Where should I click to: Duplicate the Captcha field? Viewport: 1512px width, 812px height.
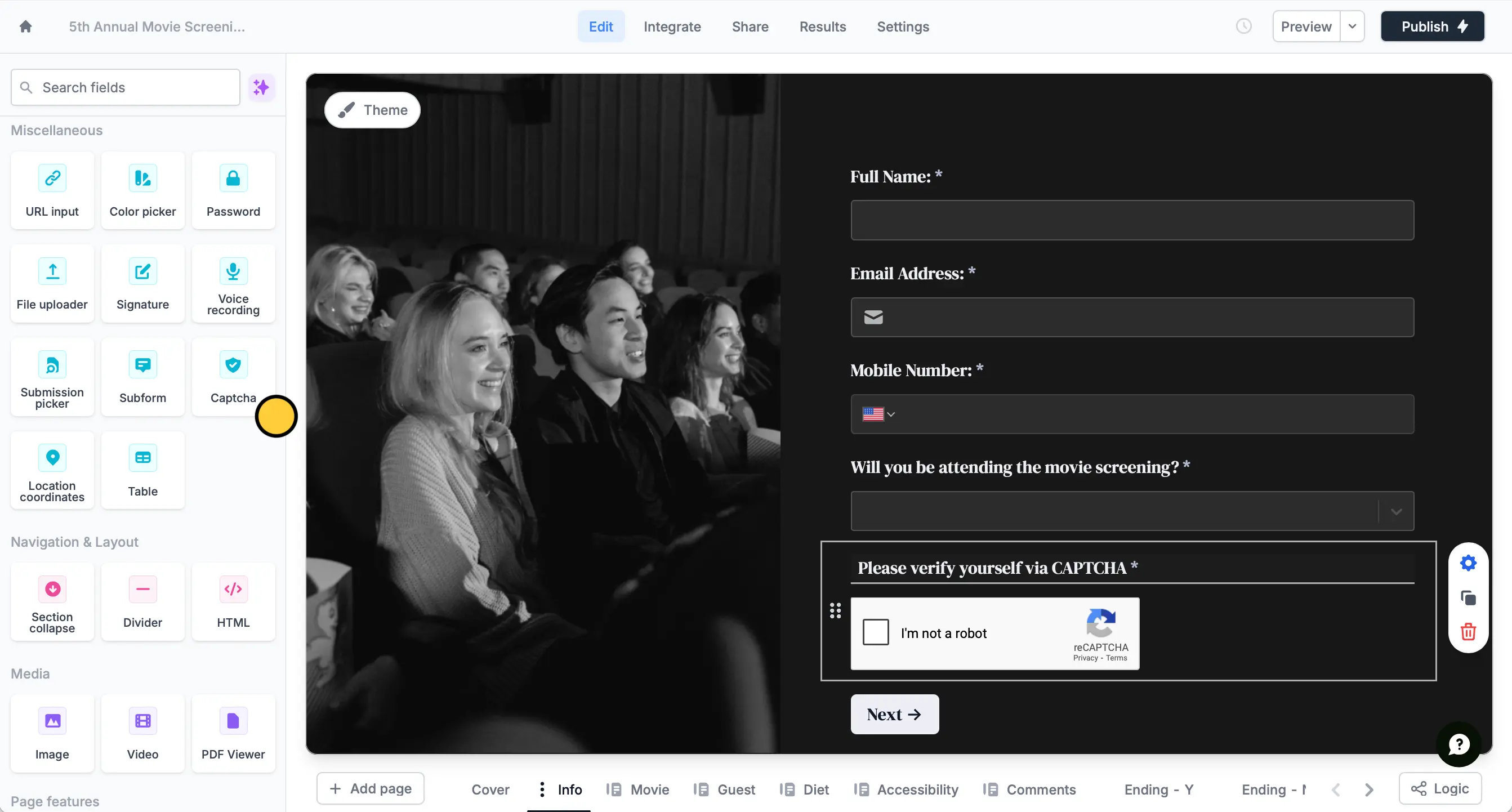pos(1468,597)
